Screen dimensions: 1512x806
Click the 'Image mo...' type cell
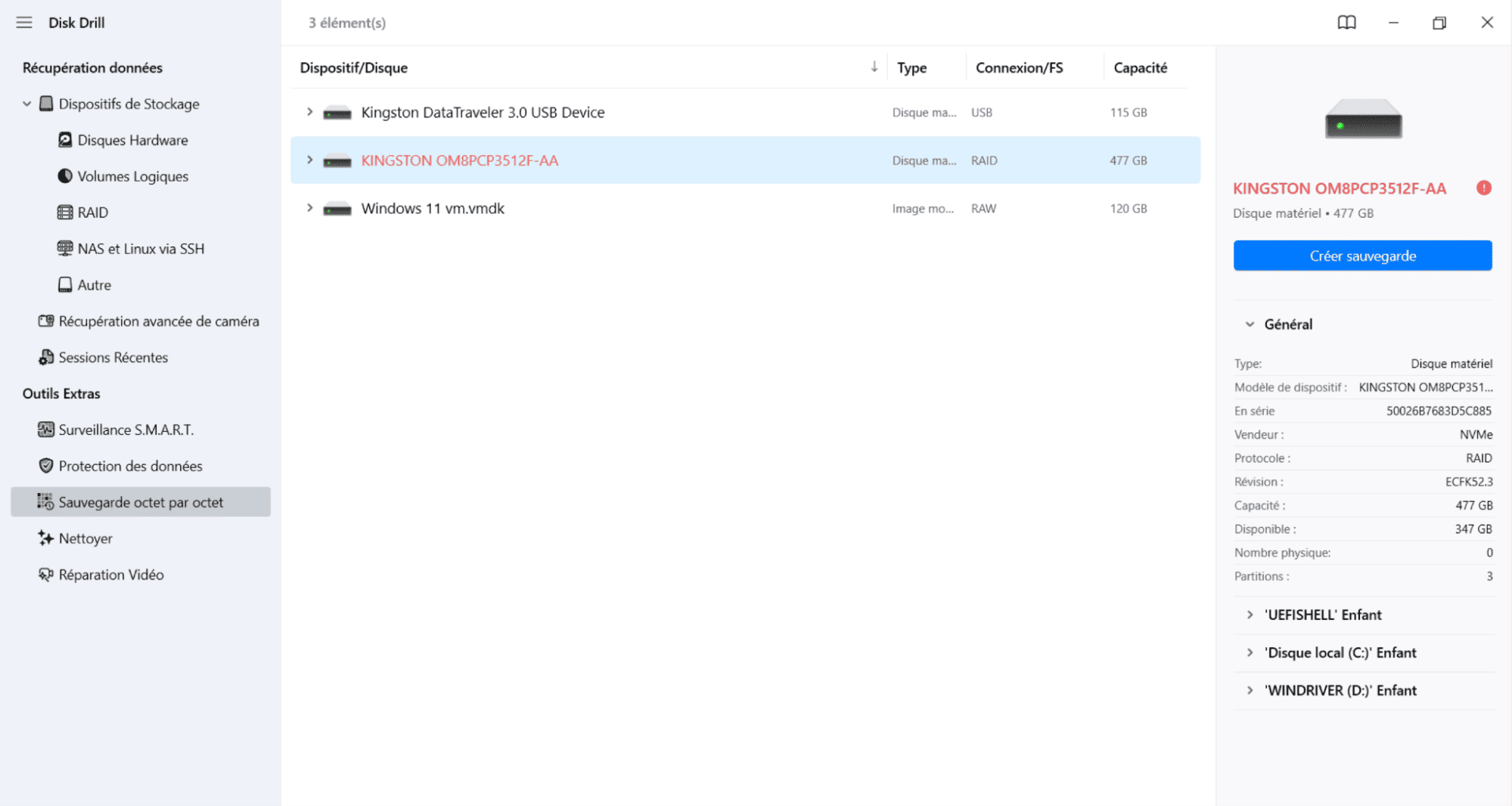click(923, 208)
